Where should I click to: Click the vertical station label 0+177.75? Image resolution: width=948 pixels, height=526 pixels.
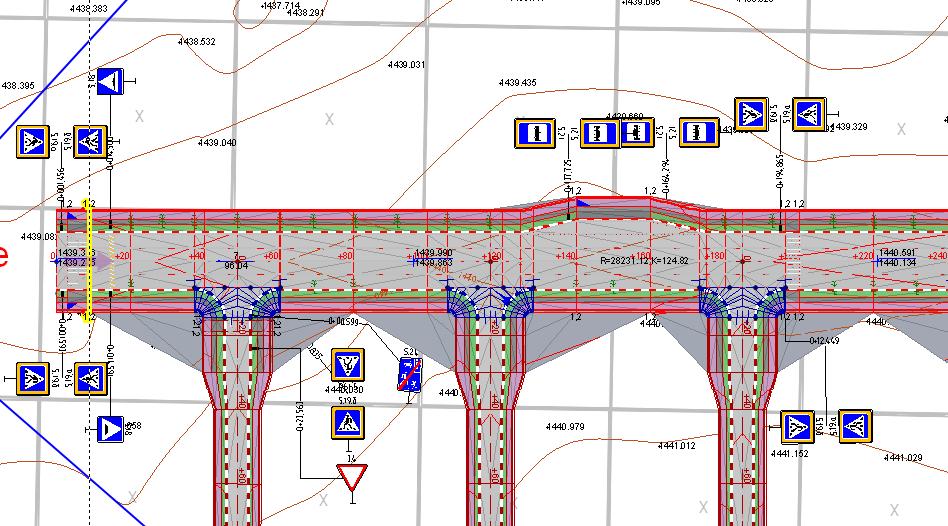[567, 174]
